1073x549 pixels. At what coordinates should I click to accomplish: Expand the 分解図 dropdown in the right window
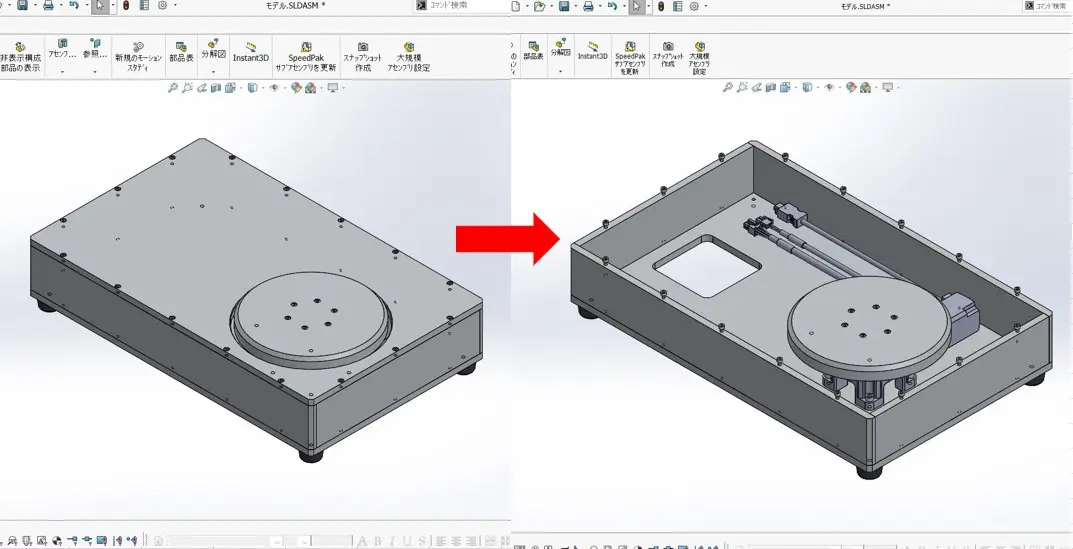click(561, 71)
